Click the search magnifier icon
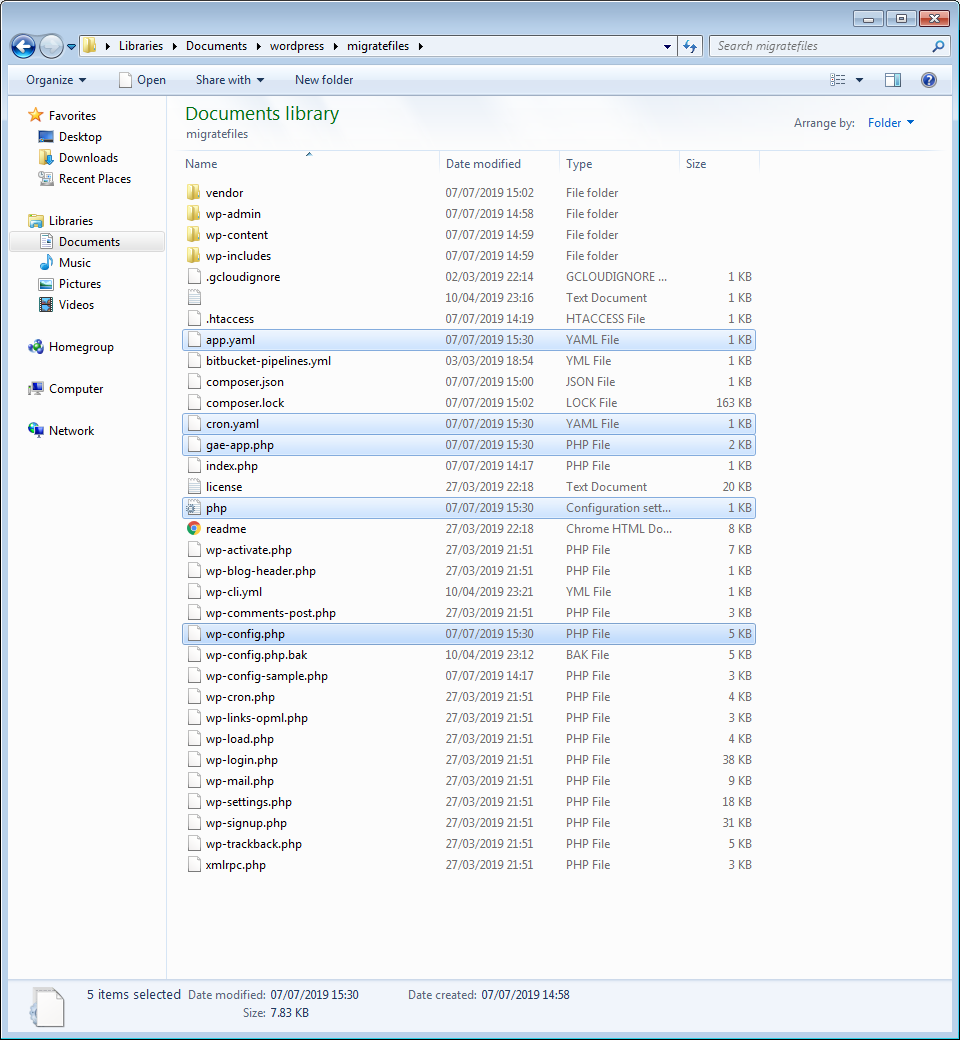960x1040 pixels. [x=937, y=46]
